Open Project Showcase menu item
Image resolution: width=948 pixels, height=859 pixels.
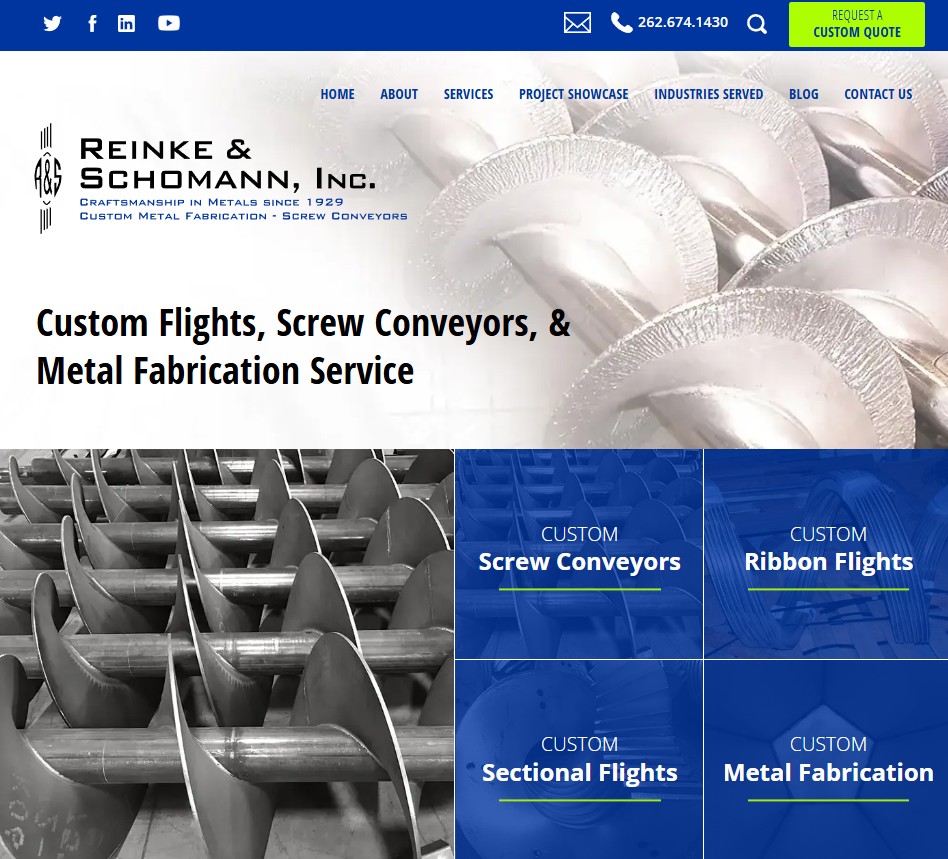point(574,94)
